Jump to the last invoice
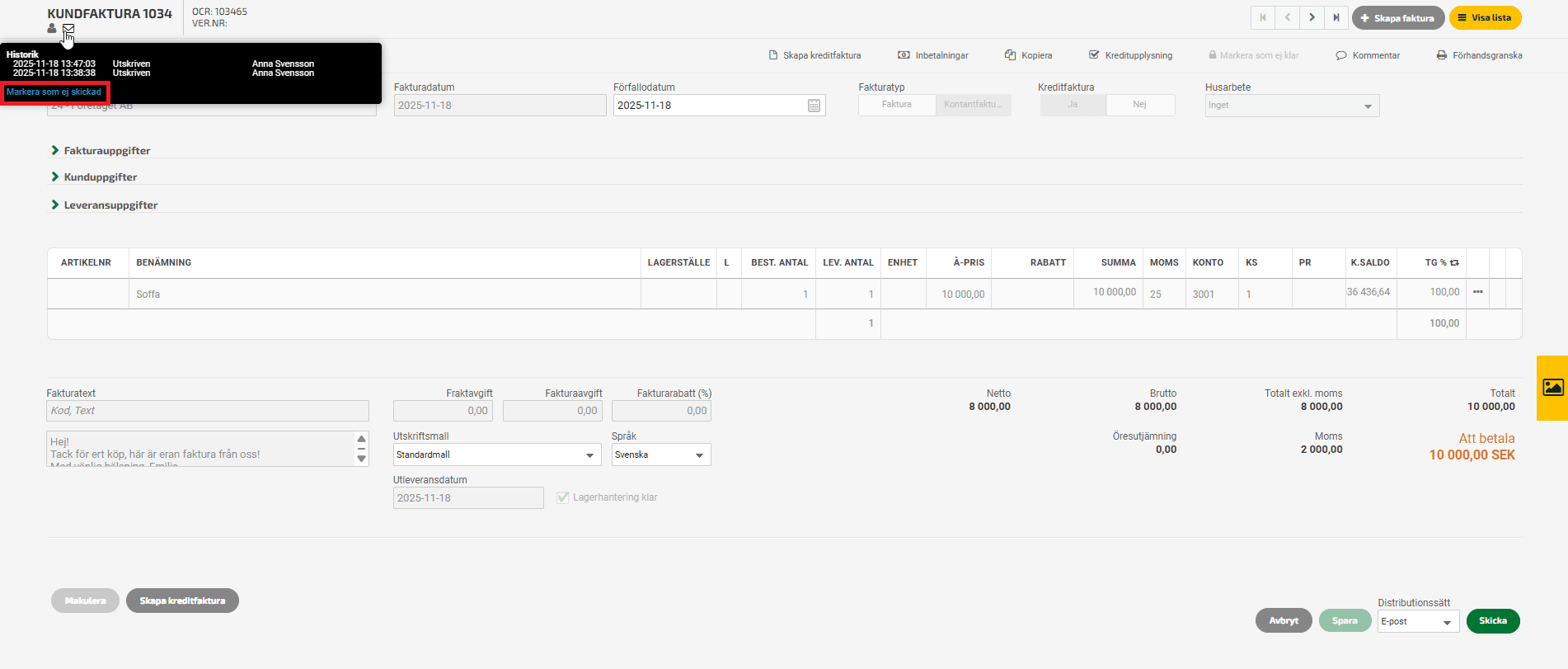Viewport: 1568px width, 669px height. (x=1336, y=17)
